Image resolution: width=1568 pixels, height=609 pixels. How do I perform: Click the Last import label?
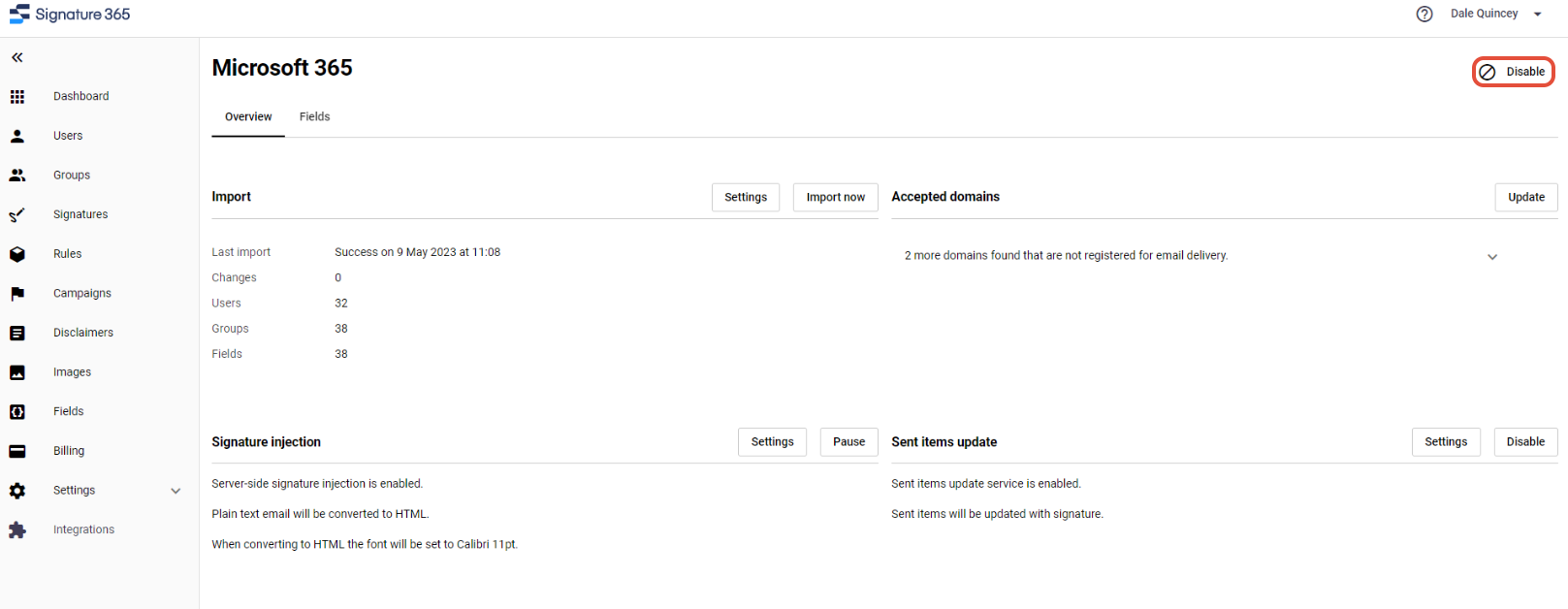point(241,252)
